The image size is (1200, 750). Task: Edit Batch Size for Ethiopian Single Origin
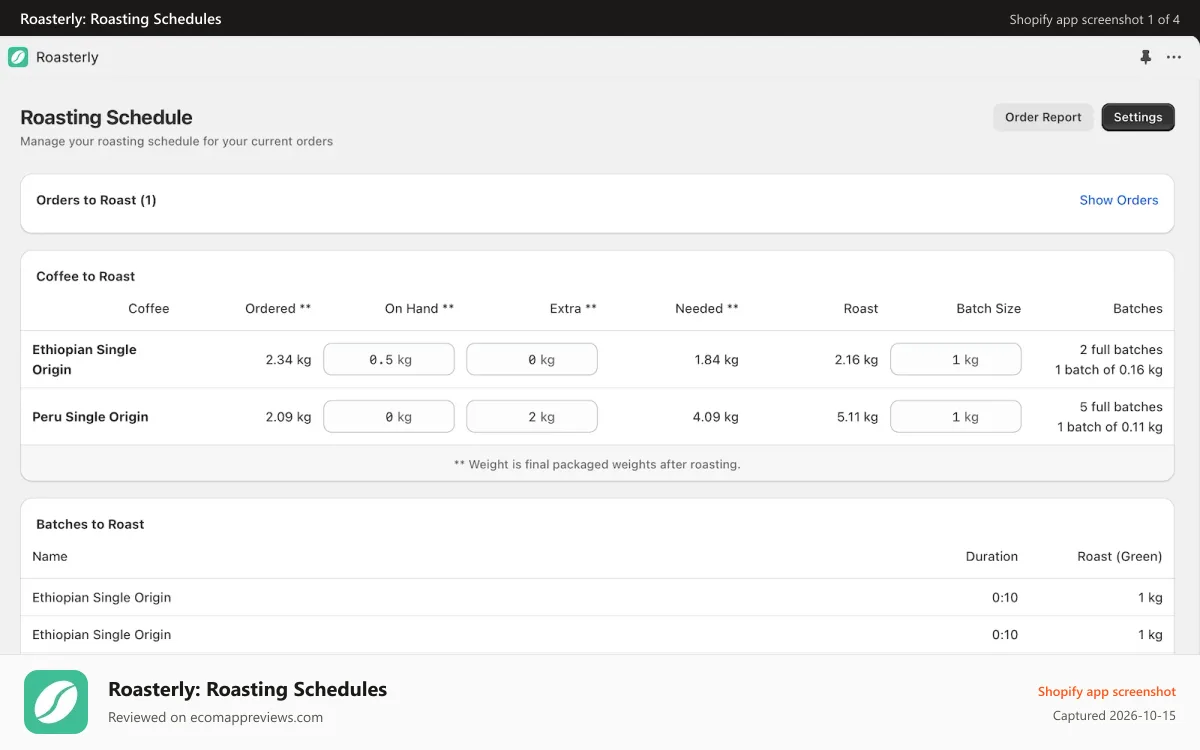pyautogui.click(x=956, y=359)
